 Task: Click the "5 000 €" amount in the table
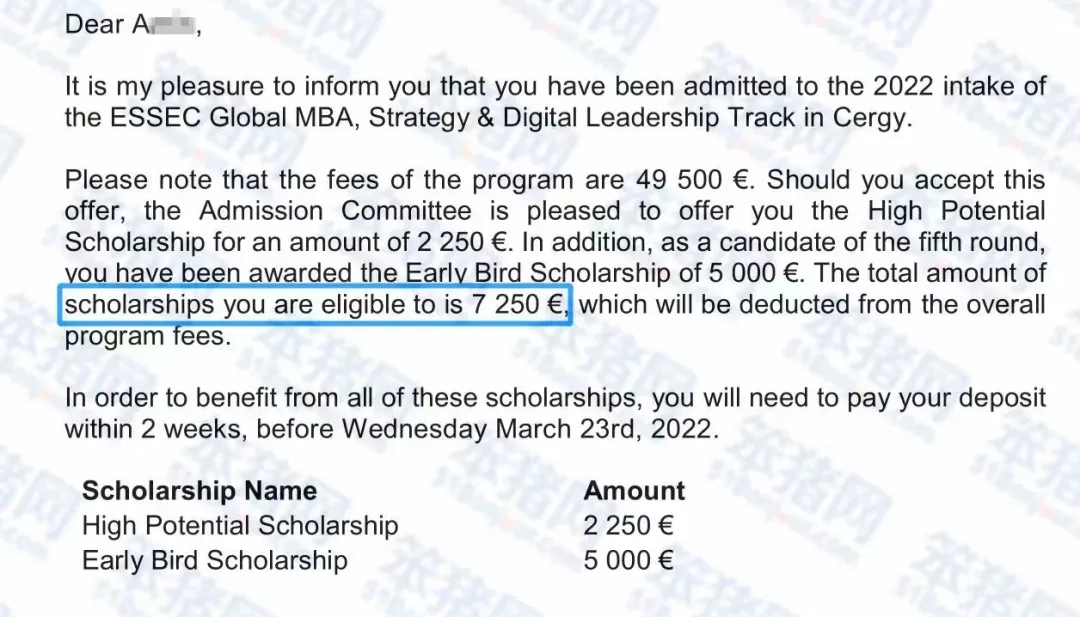(x=628, y=560)
